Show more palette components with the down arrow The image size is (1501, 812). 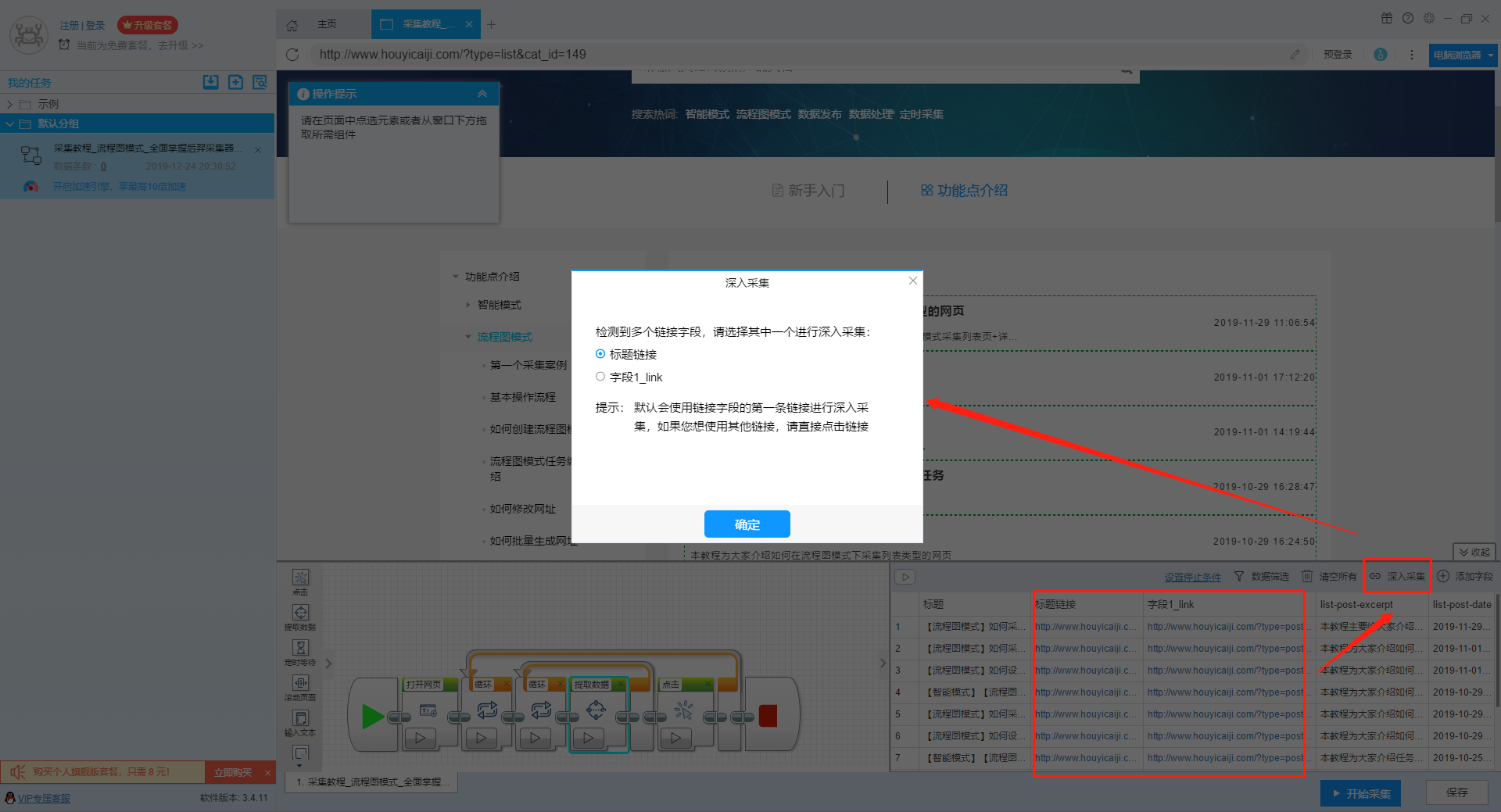point(300,765)
